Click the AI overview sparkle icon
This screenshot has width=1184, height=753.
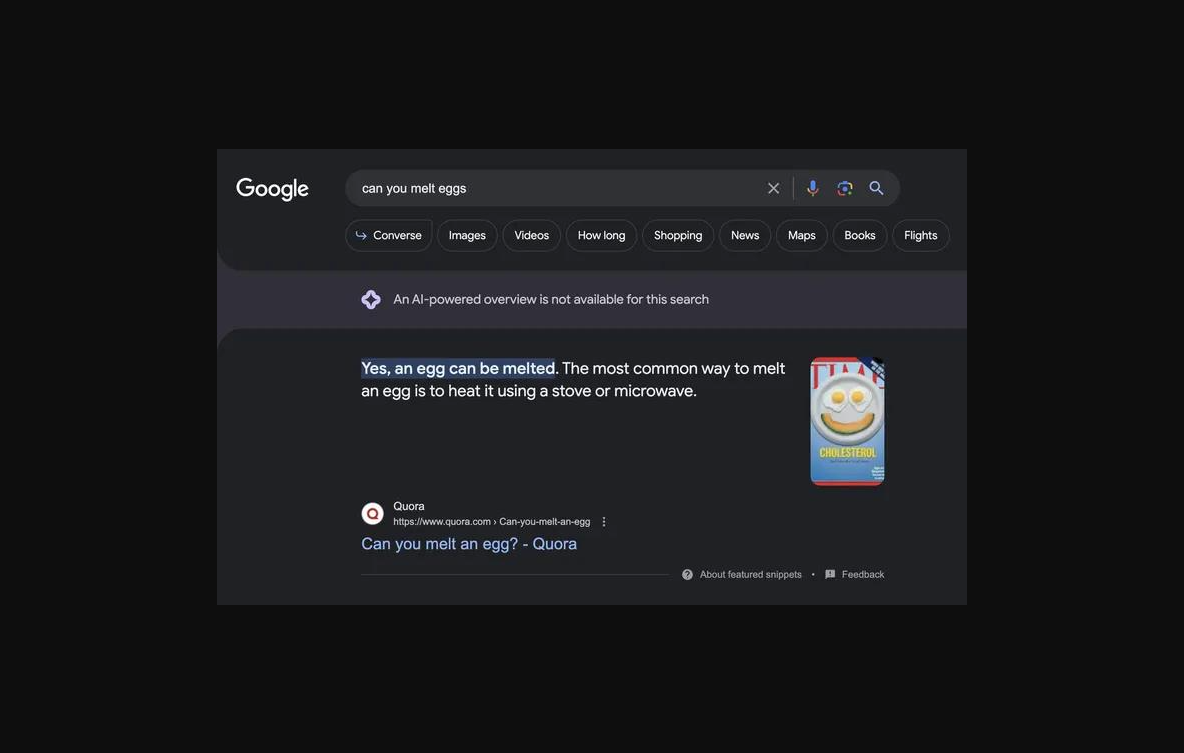371,299
